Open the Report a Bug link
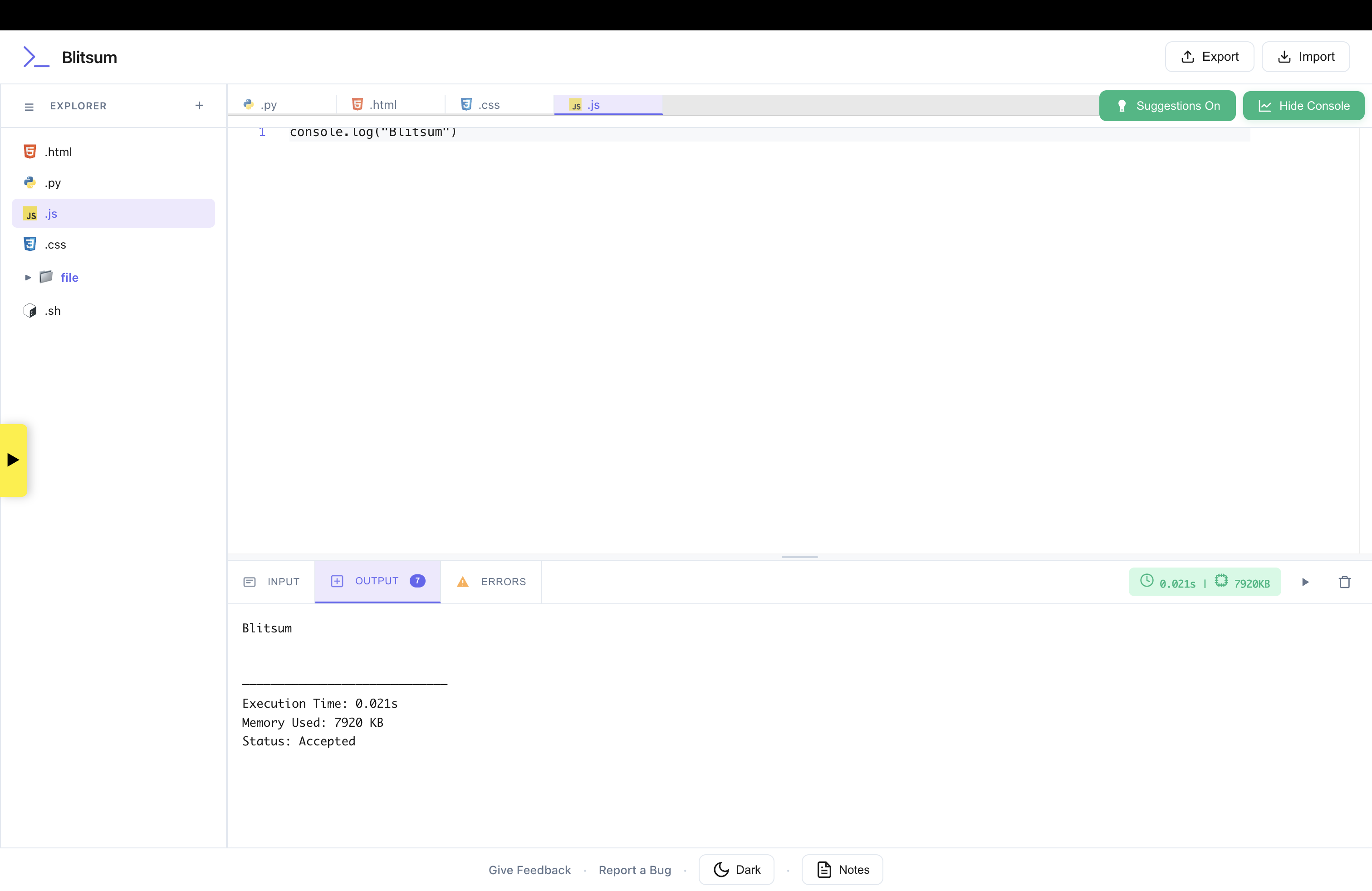 coord(635,870)
